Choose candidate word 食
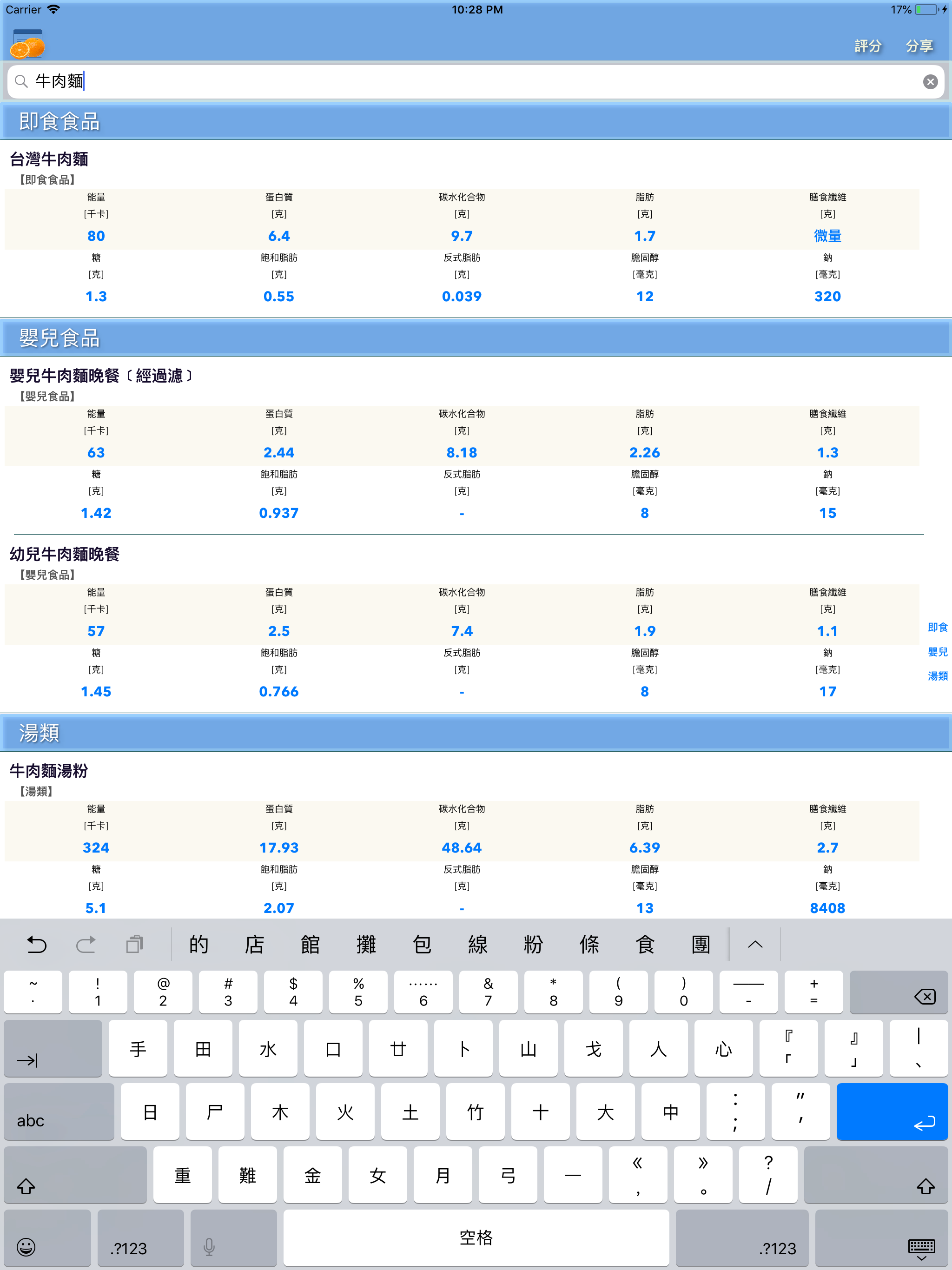Viewport: 952px width, 1270px height. pos(645,944)
